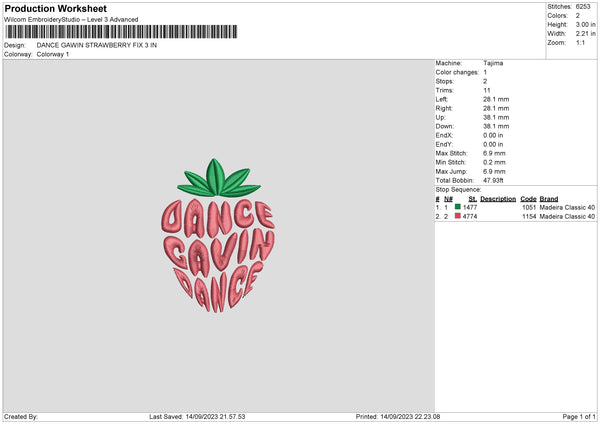Click stitch count 1477 in stop row 1
600x424 pixels.
(x=470, y=207)
